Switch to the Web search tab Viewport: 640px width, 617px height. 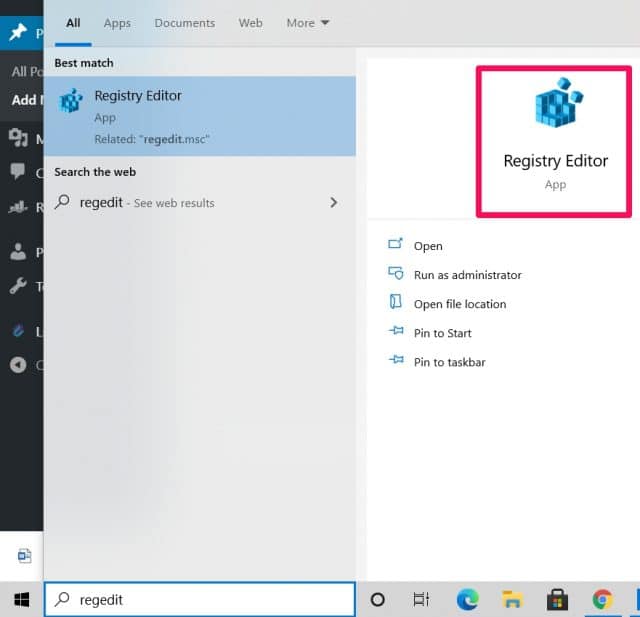251,23
